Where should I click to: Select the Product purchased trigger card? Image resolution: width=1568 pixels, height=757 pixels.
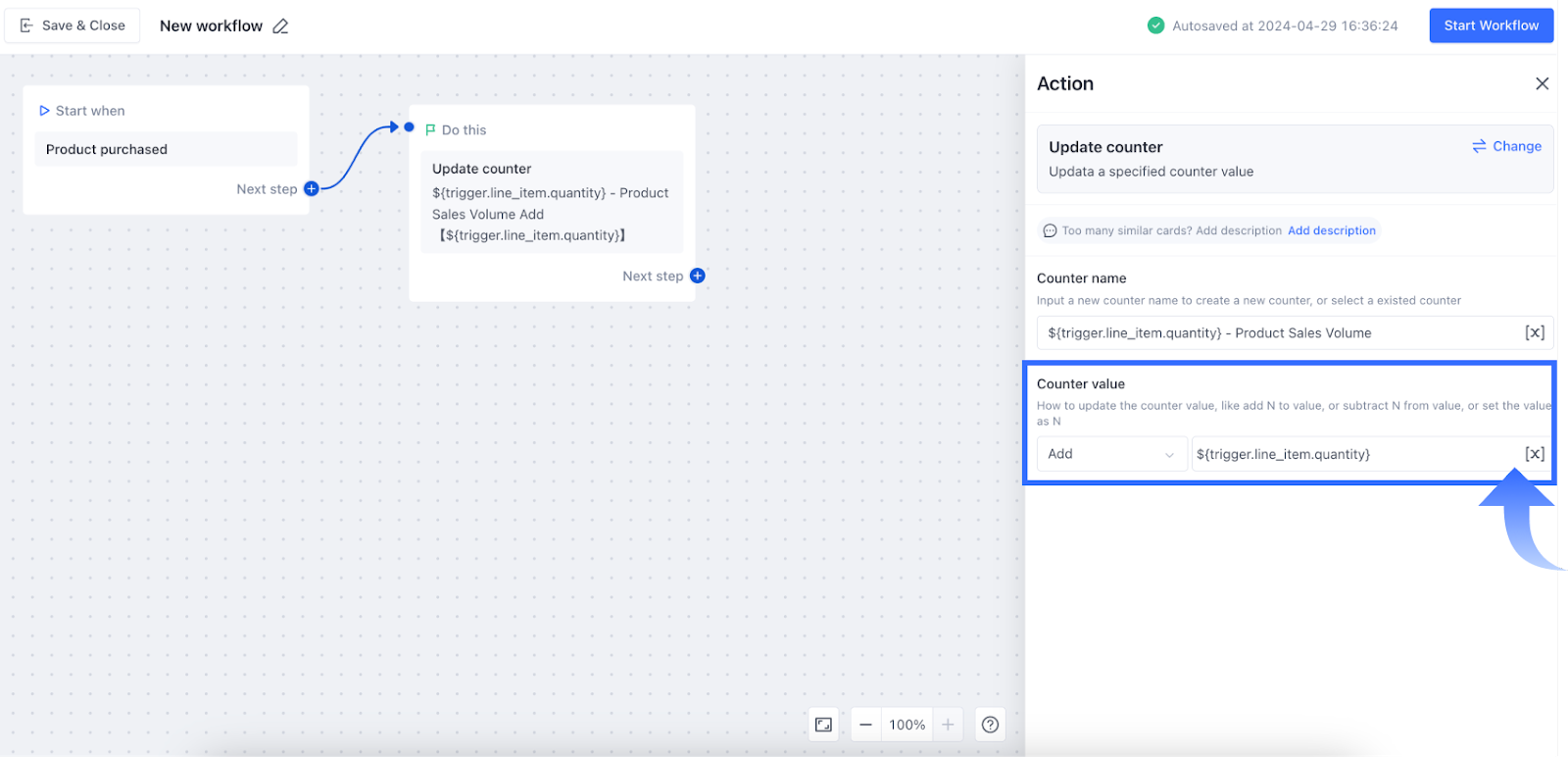tap(166, 150)
